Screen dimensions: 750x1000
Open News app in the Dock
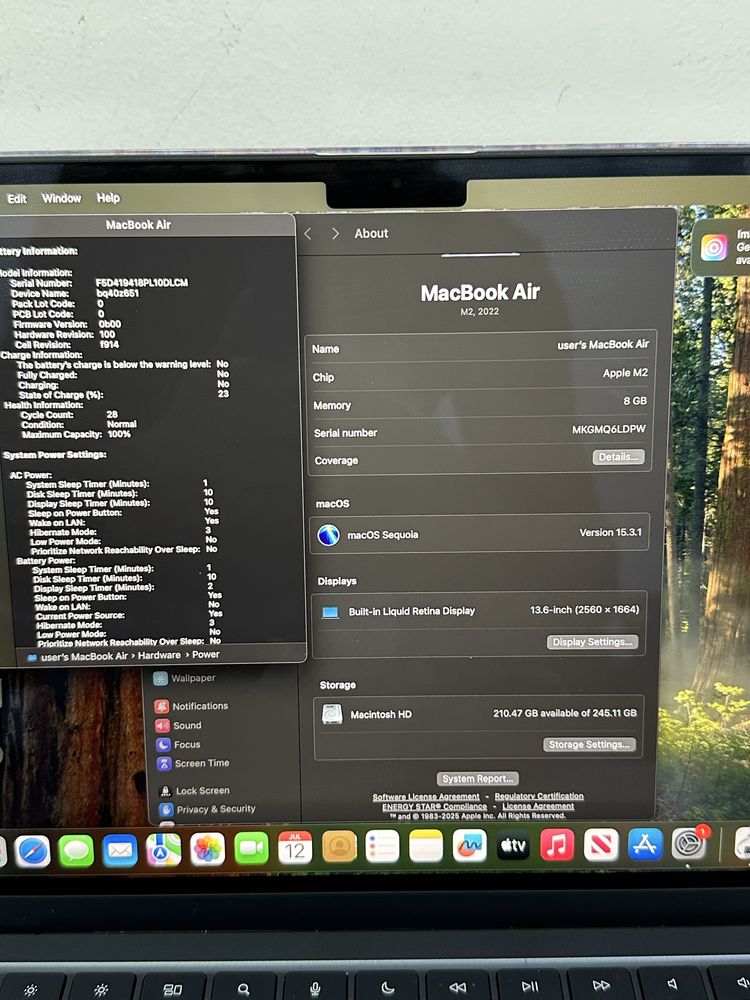601,845
